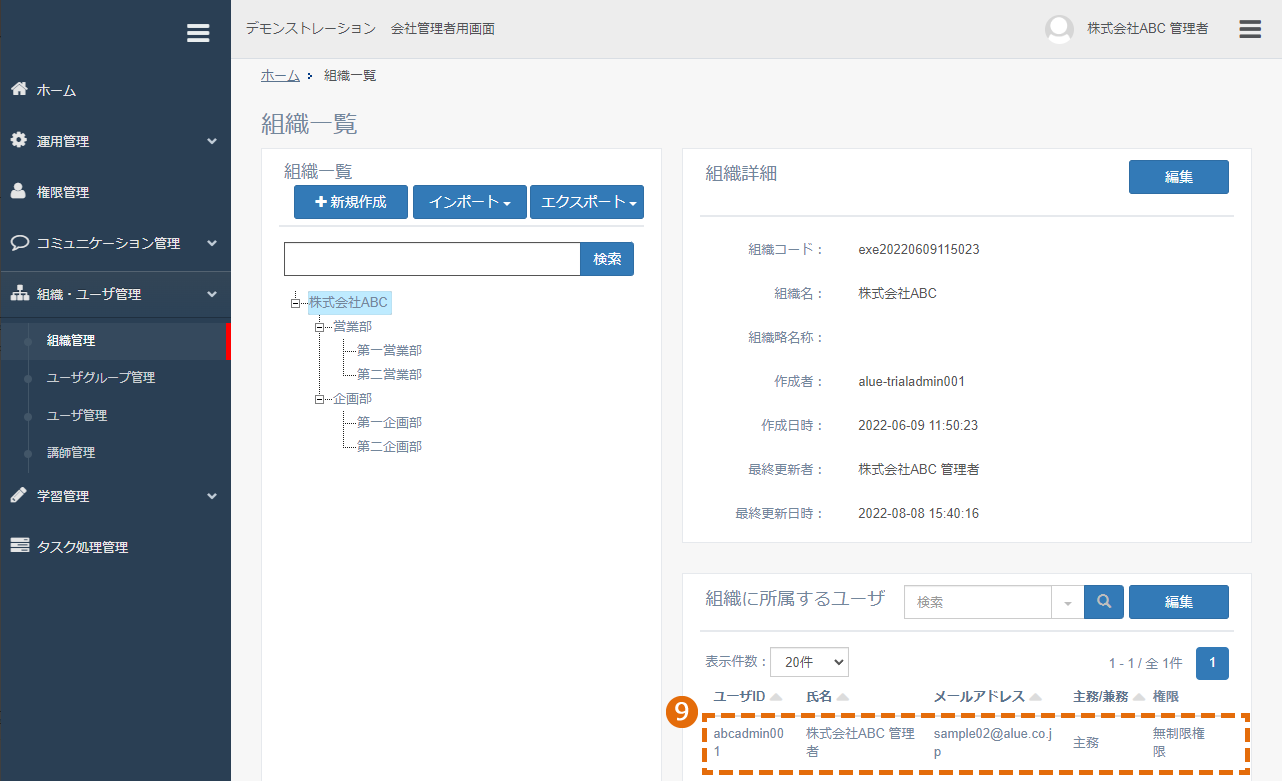Open the user search combo arrow

(1067, 603)
